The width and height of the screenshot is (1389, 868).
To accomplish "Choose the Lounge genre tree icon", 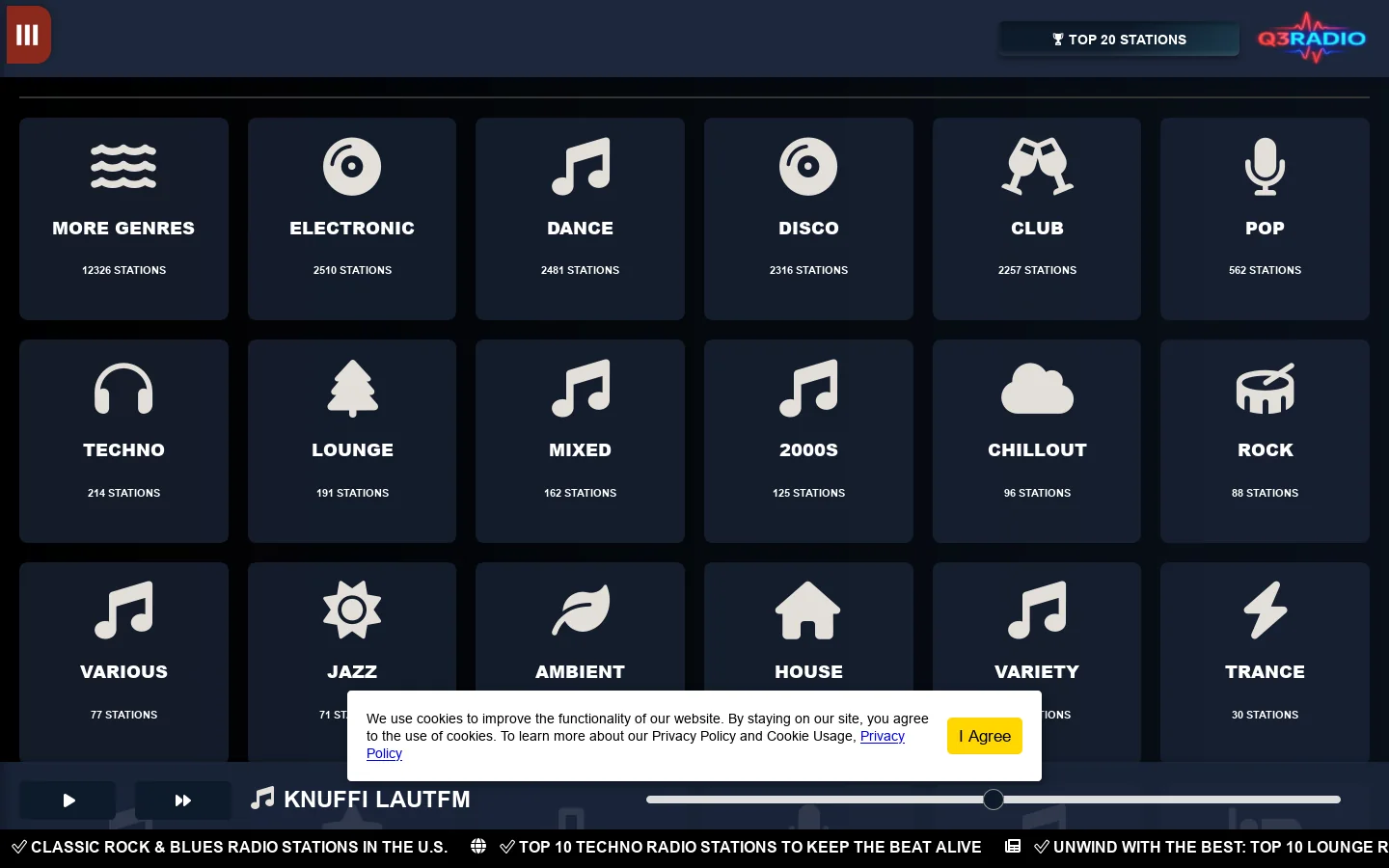I will coord(352,389).
